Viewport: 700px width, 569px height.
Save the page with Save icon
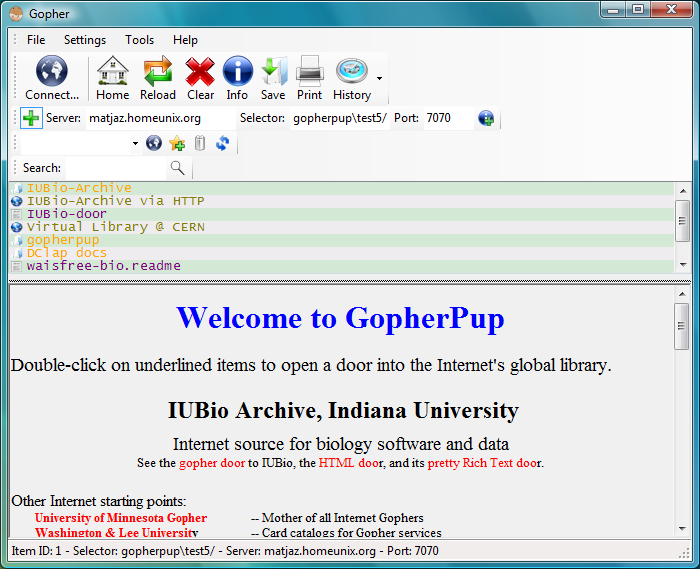[273, 72]
